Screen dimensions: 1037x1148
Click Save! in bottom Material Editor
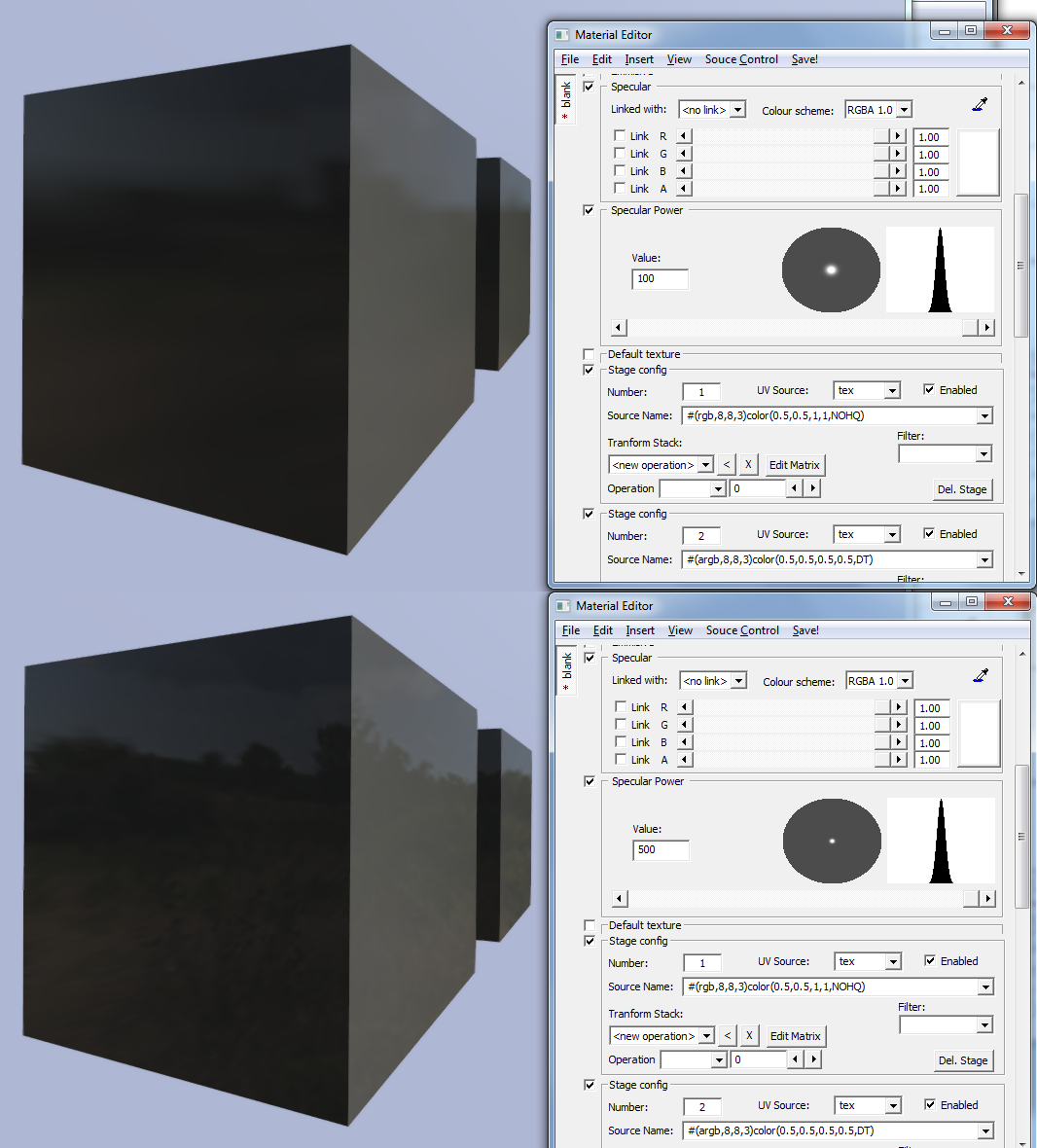(805, 630)
